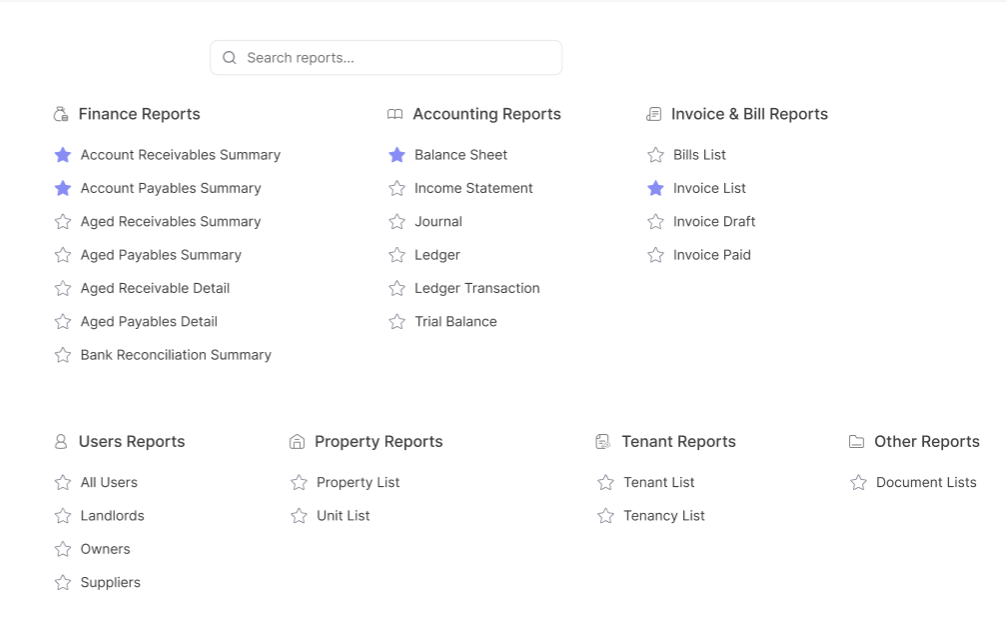Viewport: 1007px width, 636px height.
Task: Favorite the Document Lists star icon
Action: click(x=858, y=483)
